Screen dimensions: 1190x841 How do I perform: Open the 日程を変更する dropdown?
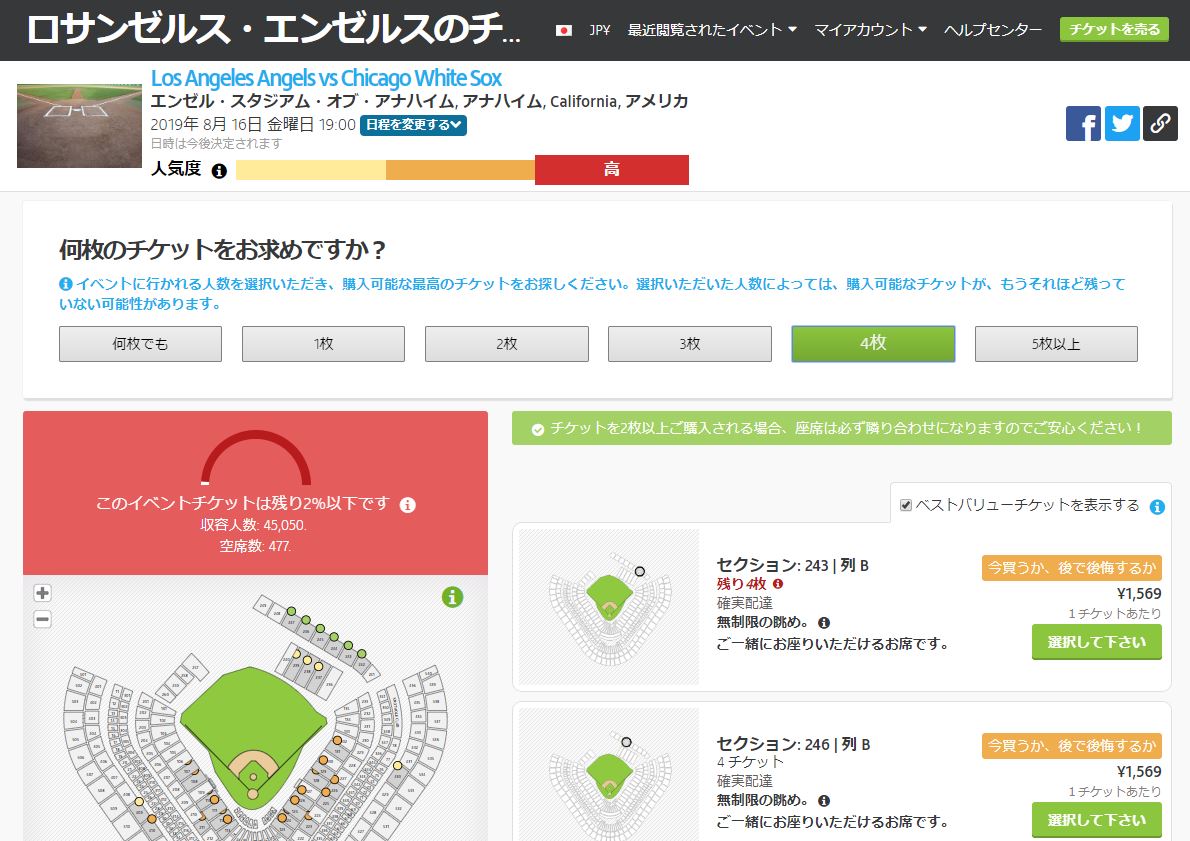point(413,124)
